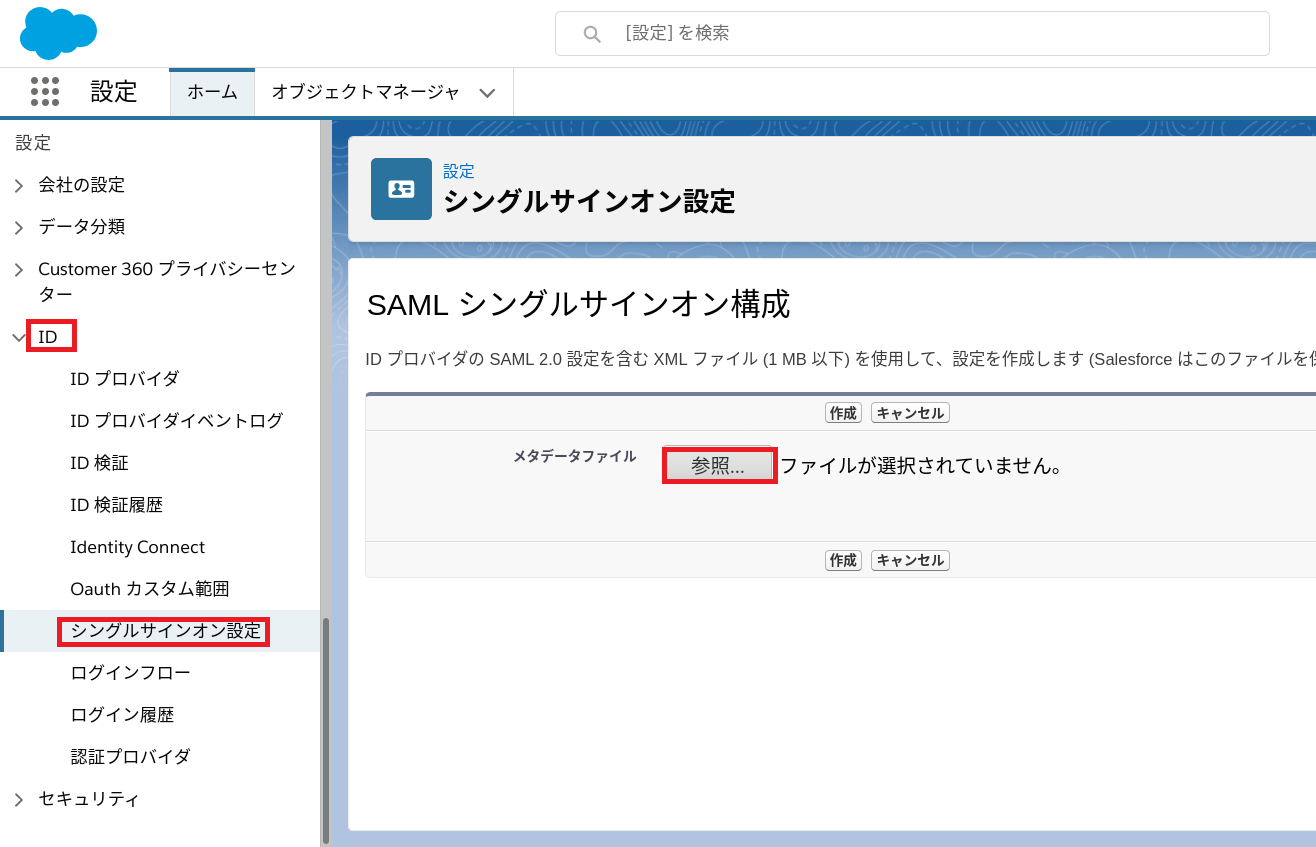
Task: Open ログイン履歴 item
Action: coord(122,715)
